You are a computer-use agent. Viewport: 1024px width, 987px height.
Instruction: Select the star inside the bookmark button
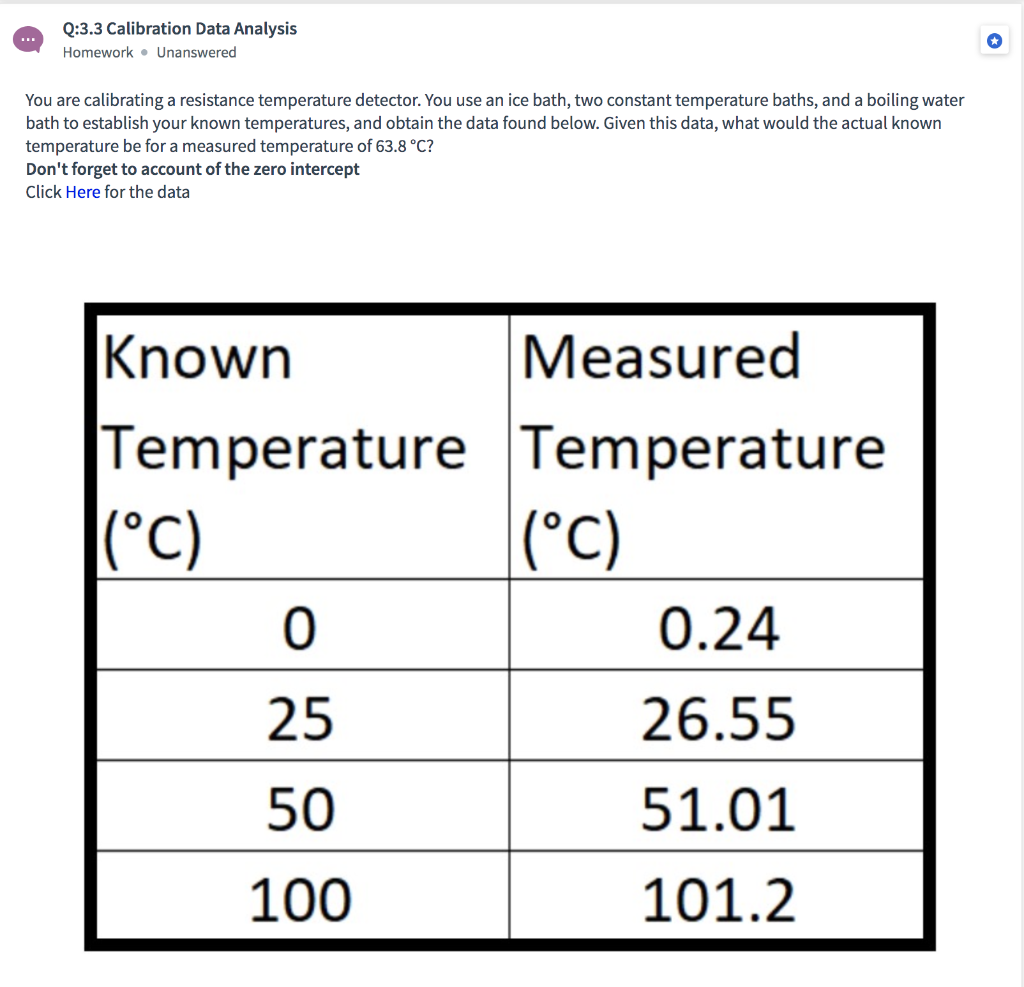994,40
